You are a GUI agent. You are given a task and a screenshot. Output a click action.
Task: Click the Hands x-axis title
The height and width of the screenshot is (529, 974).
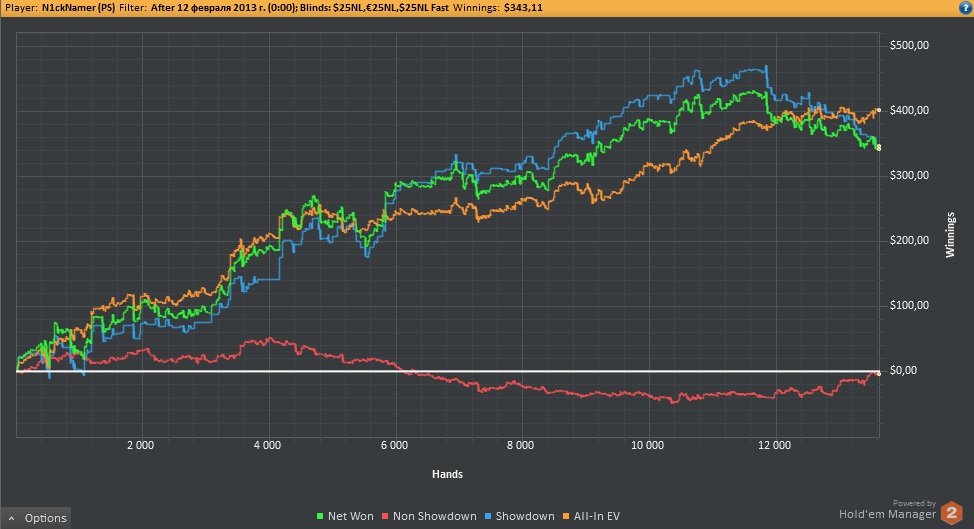448,473
